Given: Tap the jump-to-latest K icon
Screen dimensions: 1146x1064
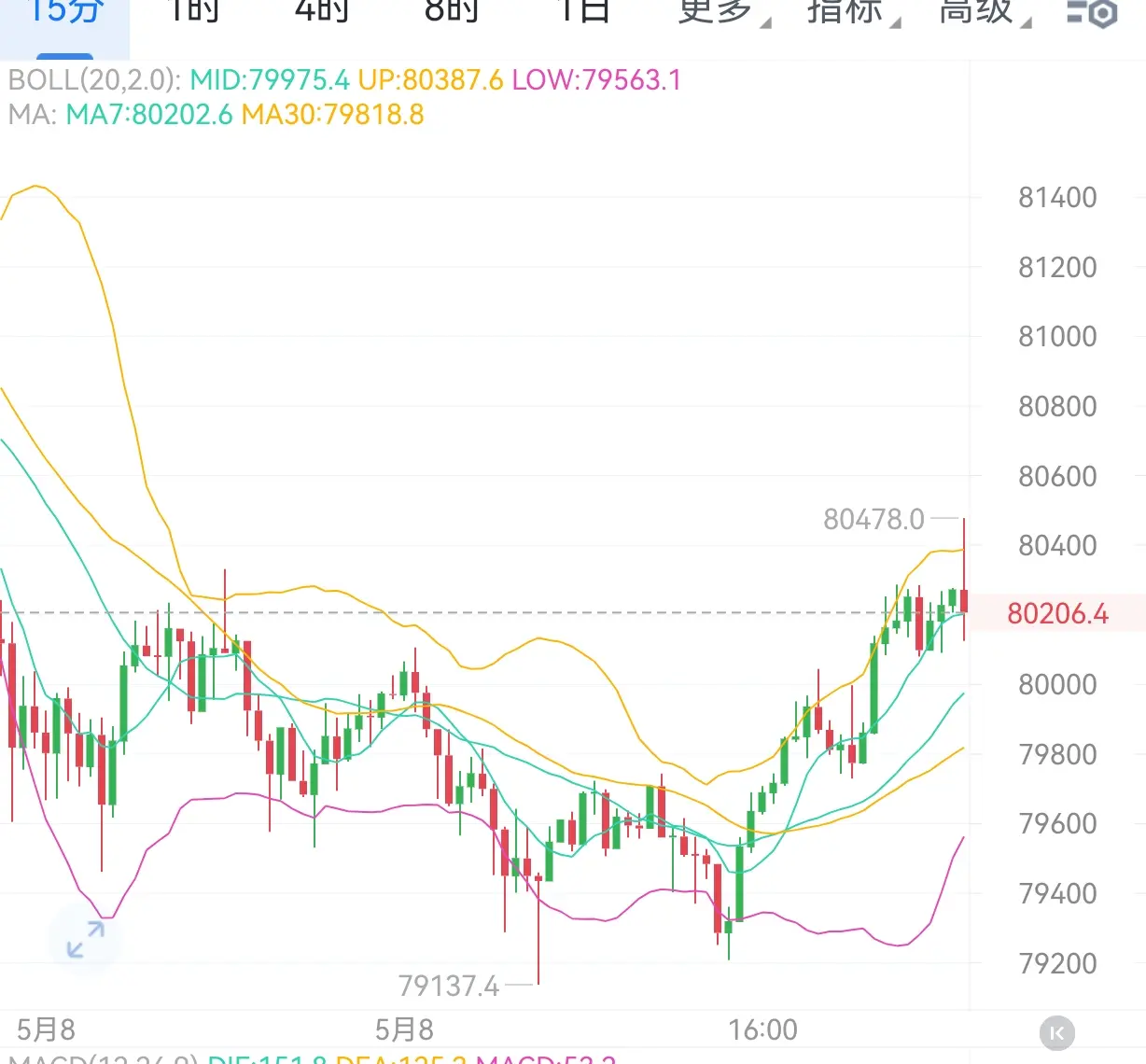Looking at the screenshot, I should pos(1057,1033).
